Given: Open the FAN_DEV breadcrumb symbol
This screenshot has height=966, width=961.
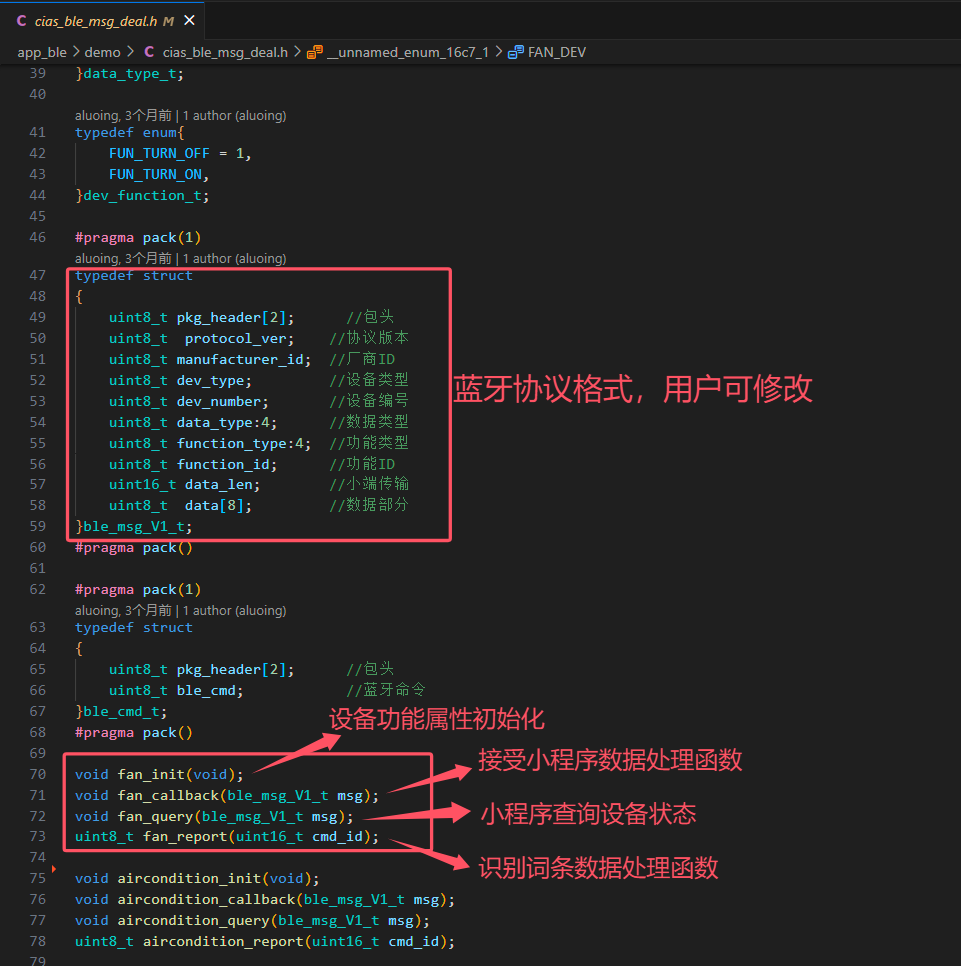Looking at the screenshot, I should 557,52.
